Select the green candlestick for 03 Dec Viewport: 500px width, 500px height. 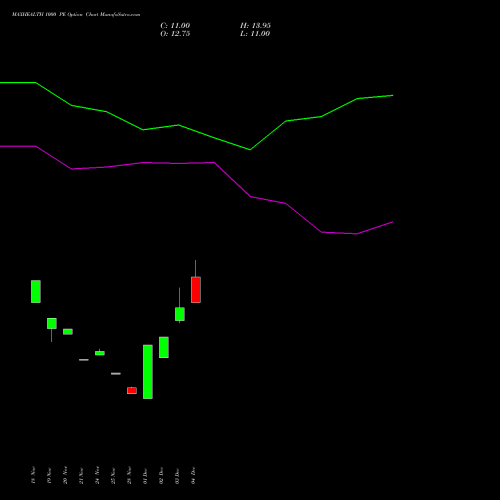(x=180, y=314)
